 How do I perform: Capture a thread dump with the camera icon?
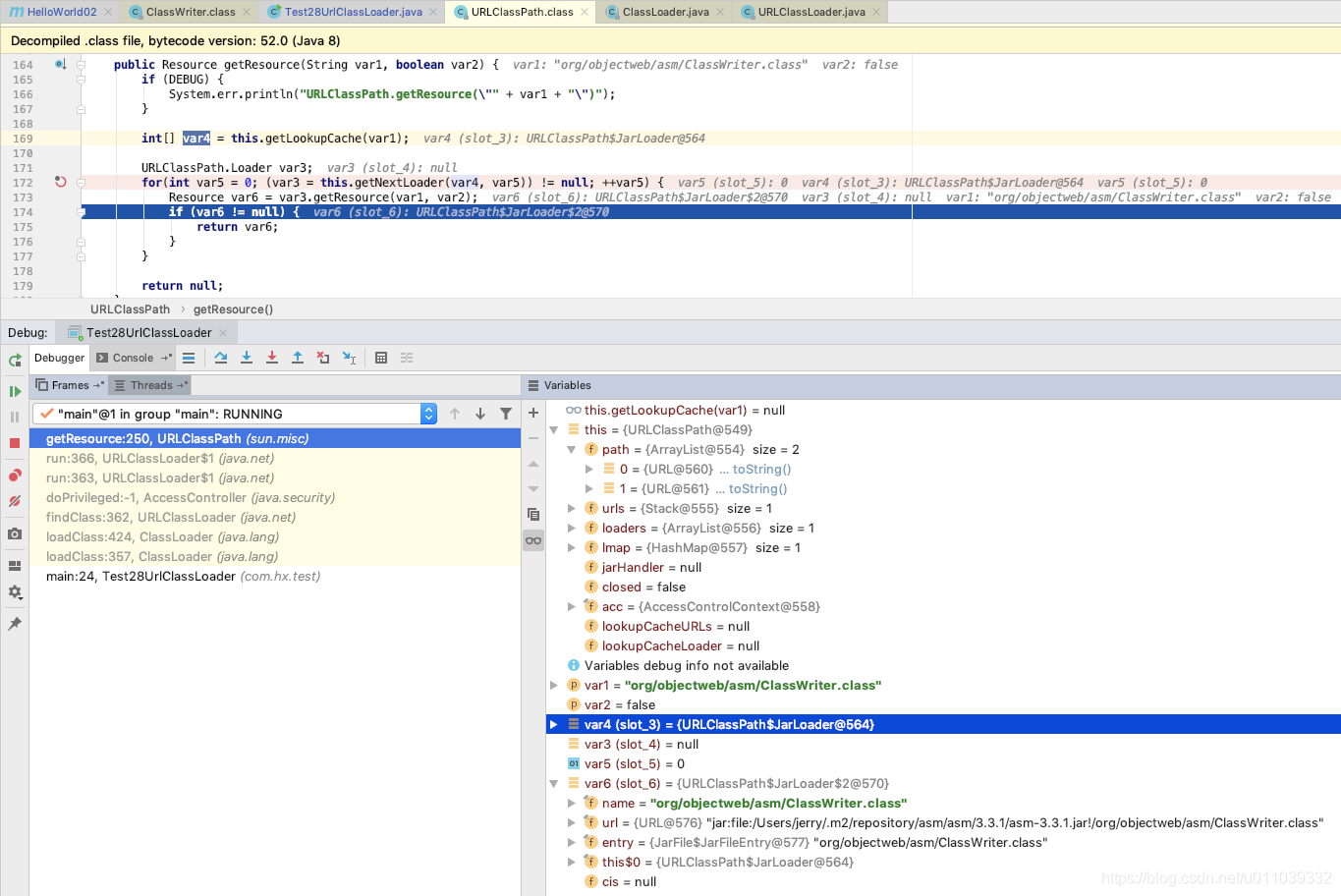[15, 534]
